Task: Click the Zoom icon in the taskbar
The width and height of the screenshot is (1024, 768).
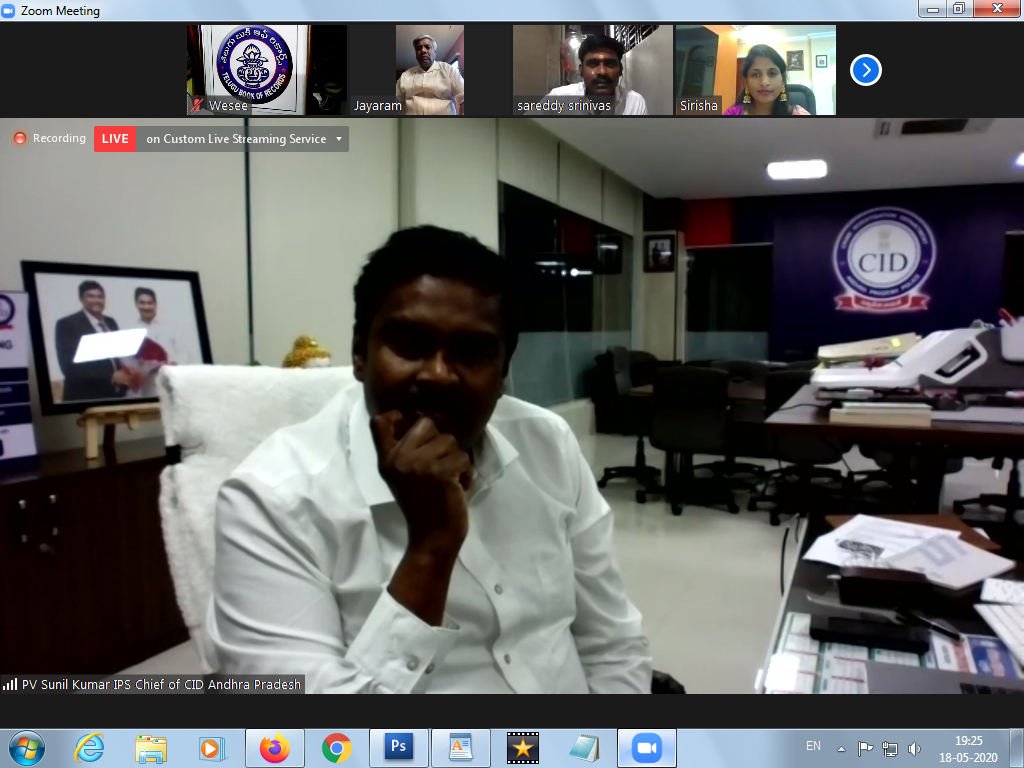Action: pyautogui.click(x=646, y=747)
